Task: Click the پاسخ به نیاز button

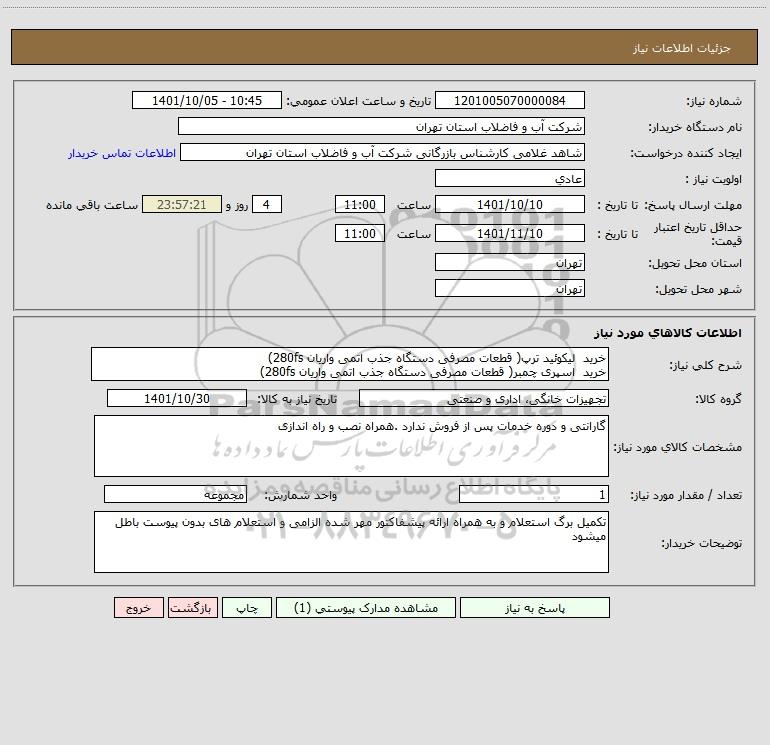Action: pos(535,607)
